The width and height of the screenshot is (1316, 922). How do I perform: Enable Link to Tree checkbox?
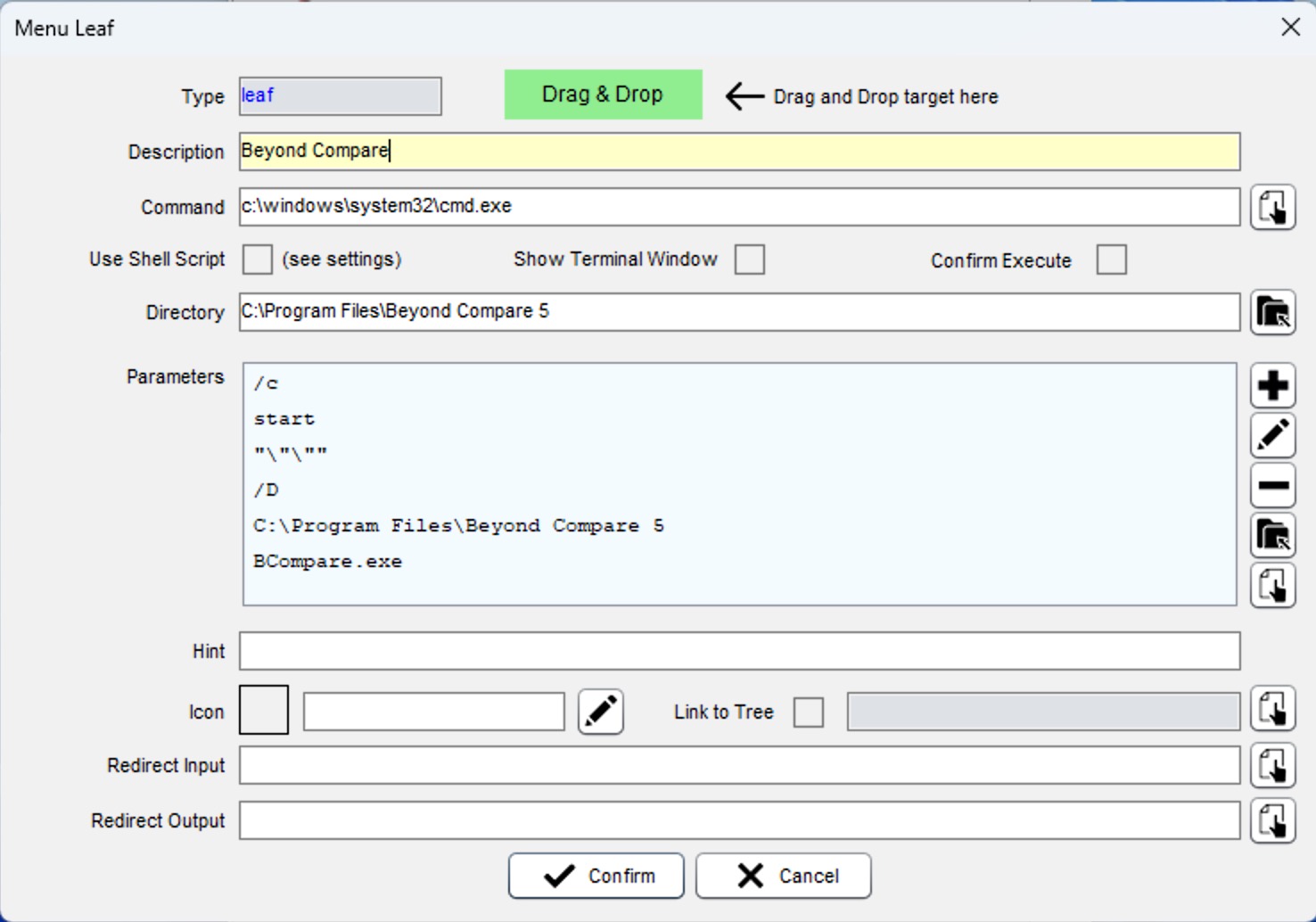809,712
